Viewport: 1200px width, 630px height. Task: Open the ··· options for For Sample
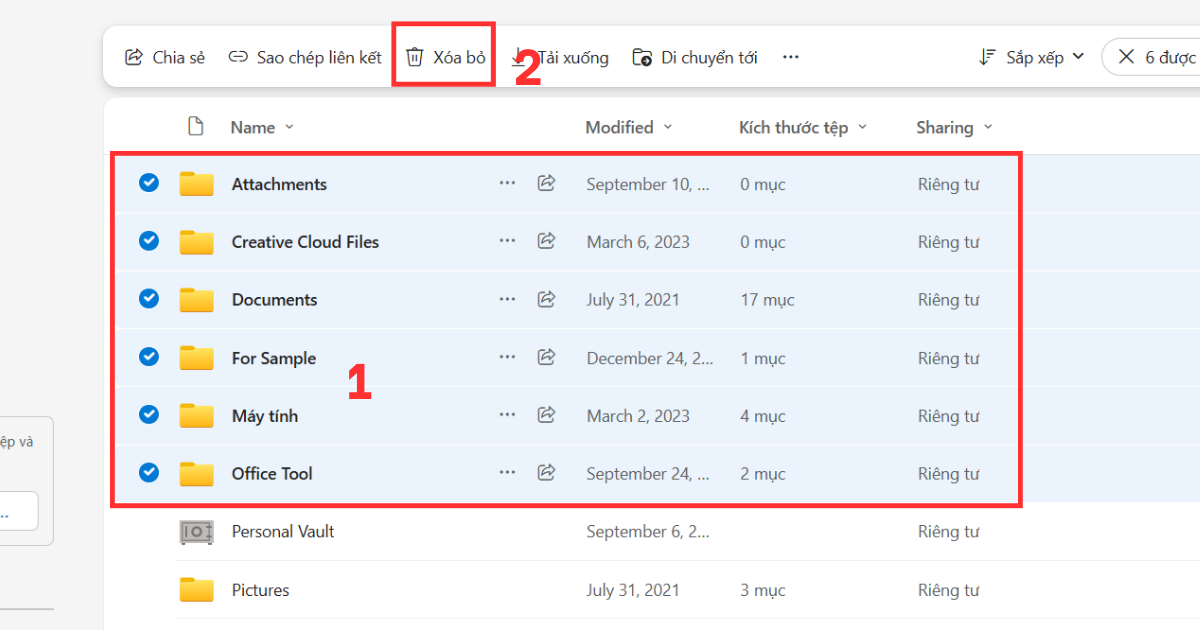click(x=507, y=357)
